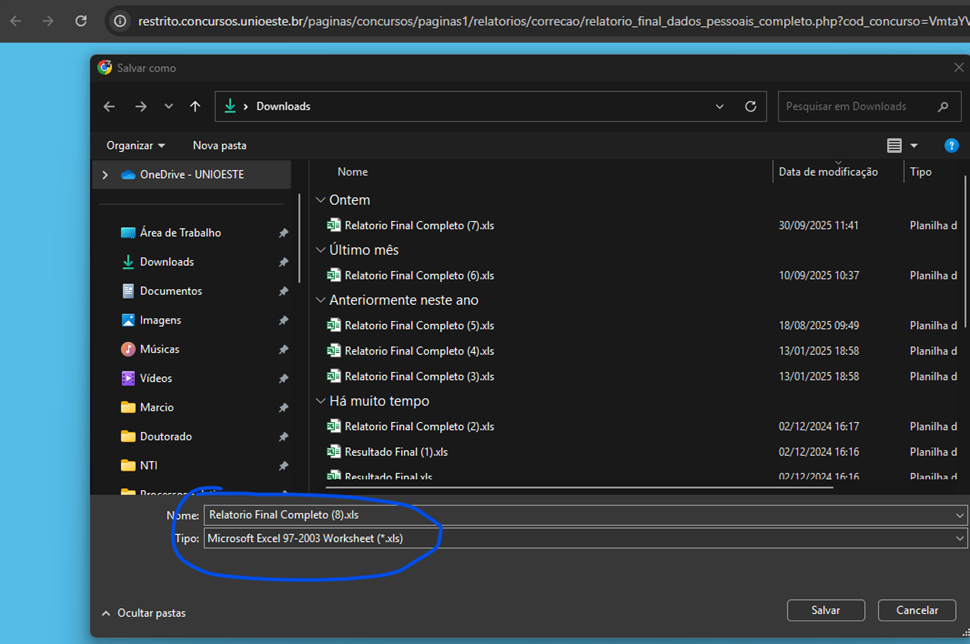970x644 pixels.
Task: Open the help question mark icon
Action: pos(952,146)
